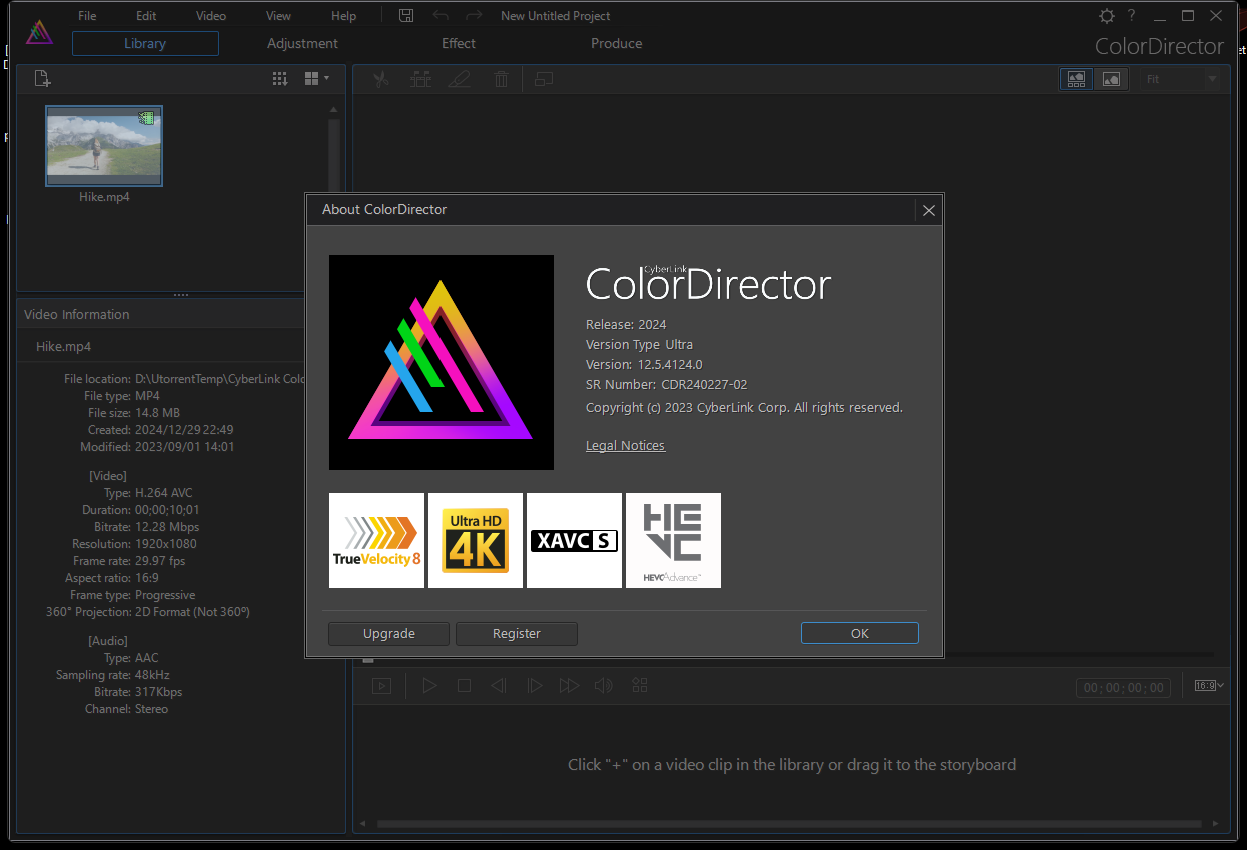Screen dimensions: 1247x850
Task: Click OK to dismiss About dialog
Action: [860, 633]
